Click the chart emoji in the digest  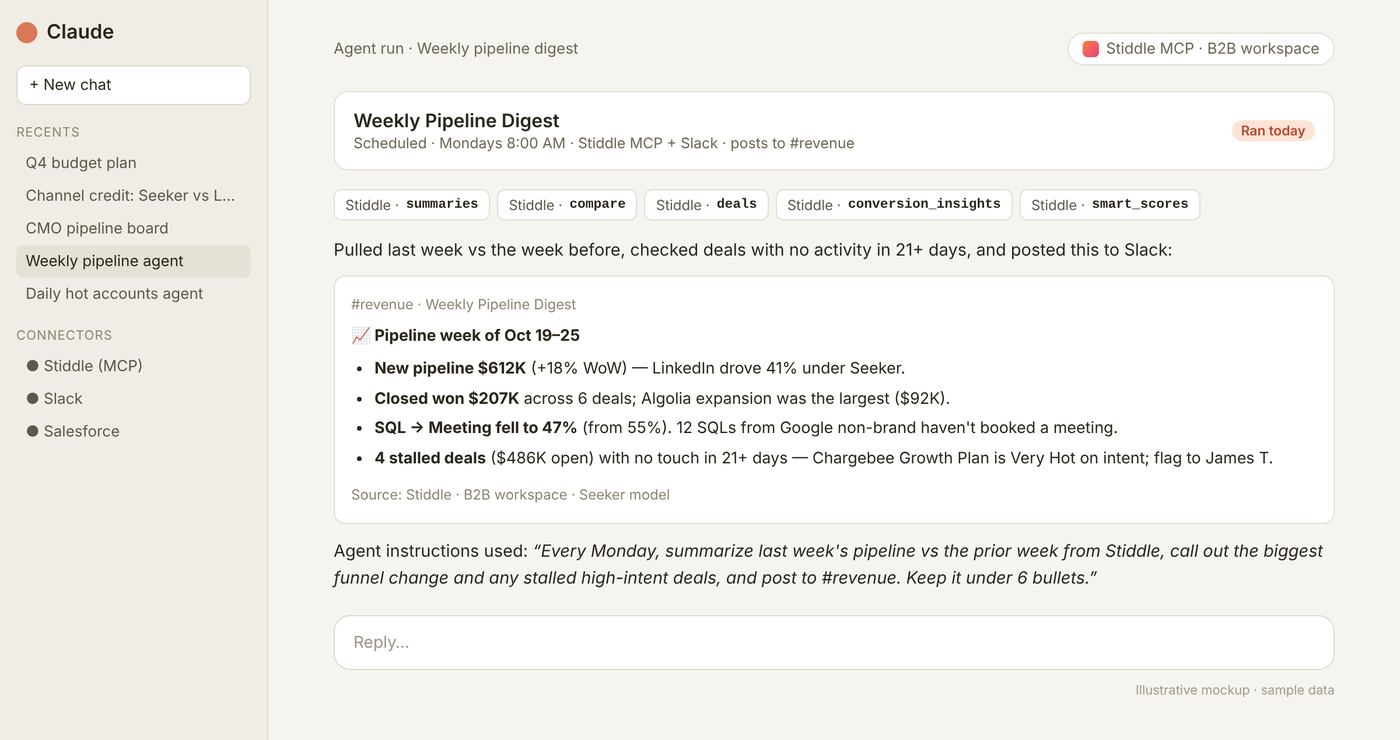(361, 335)
